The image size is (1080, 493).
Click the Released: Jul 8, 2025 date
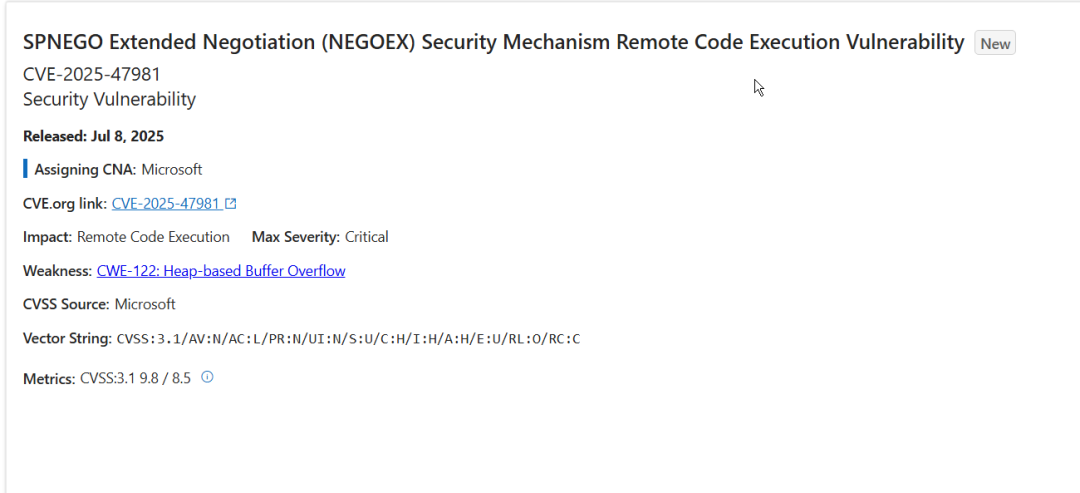[x=94, y=136]
